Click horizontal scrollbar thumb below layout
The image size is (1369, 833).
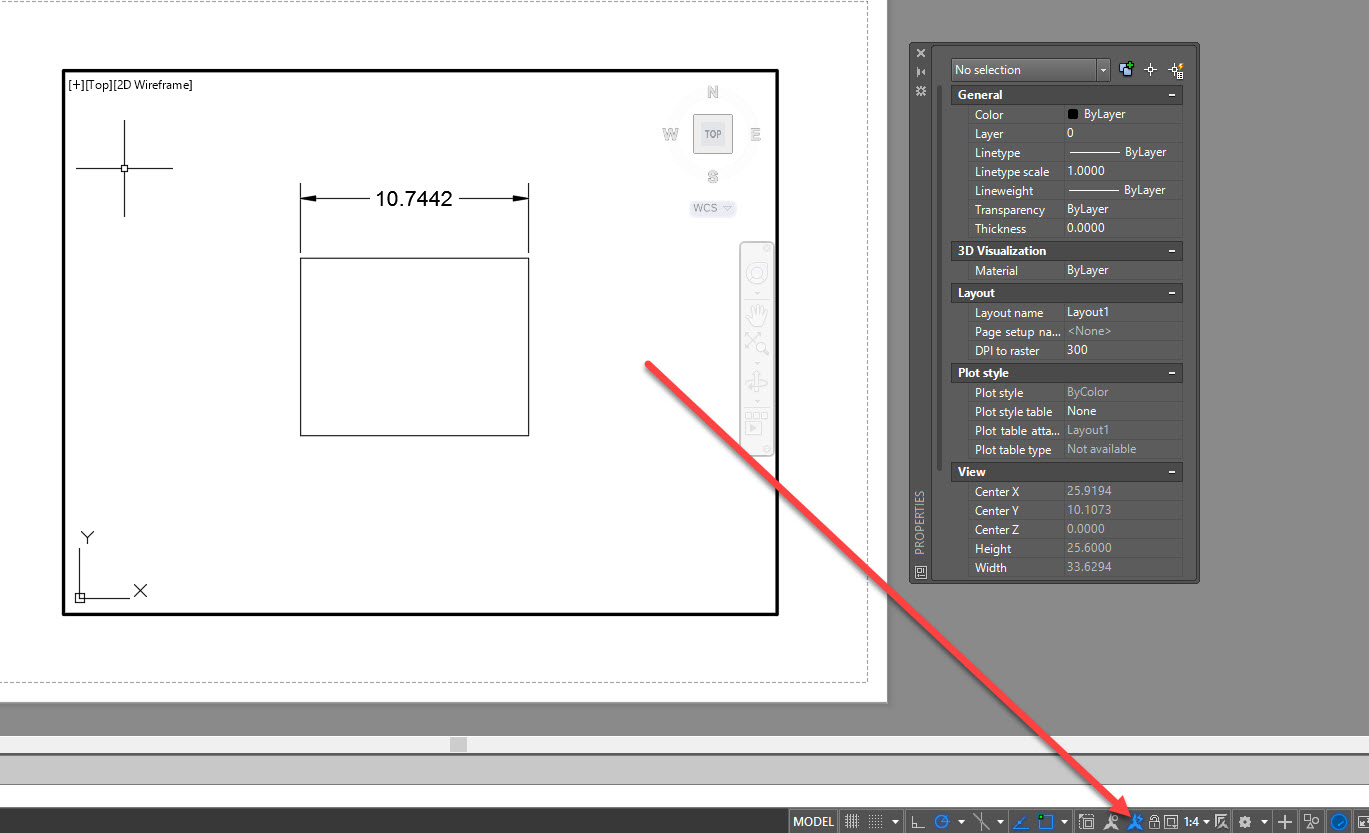pyautogui.click(x=458, y=744)
